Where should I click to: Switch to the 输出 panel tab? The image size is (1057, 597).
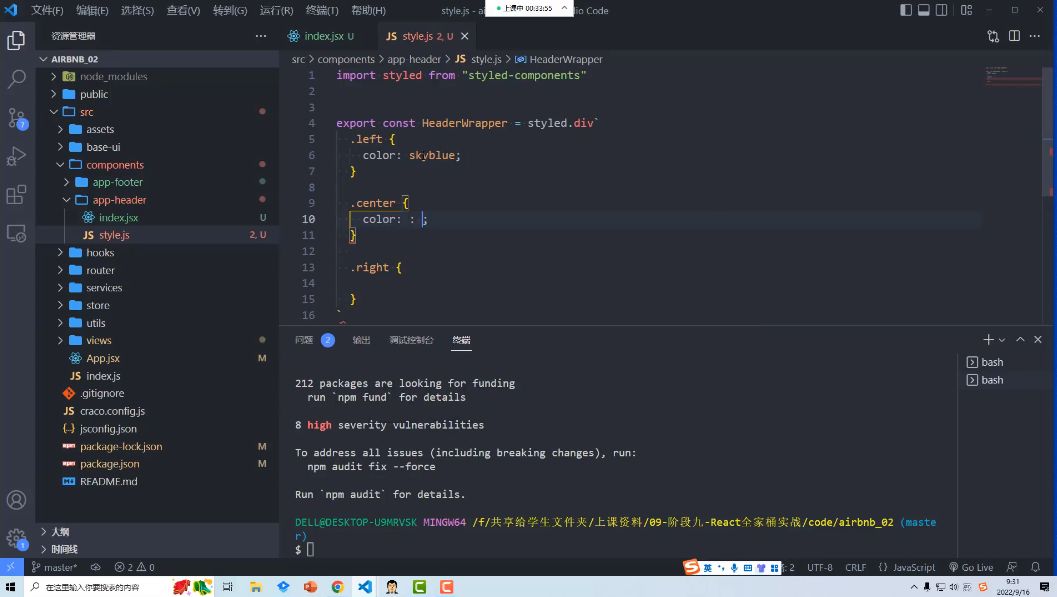pyautogui.click(x=360, y=340)
